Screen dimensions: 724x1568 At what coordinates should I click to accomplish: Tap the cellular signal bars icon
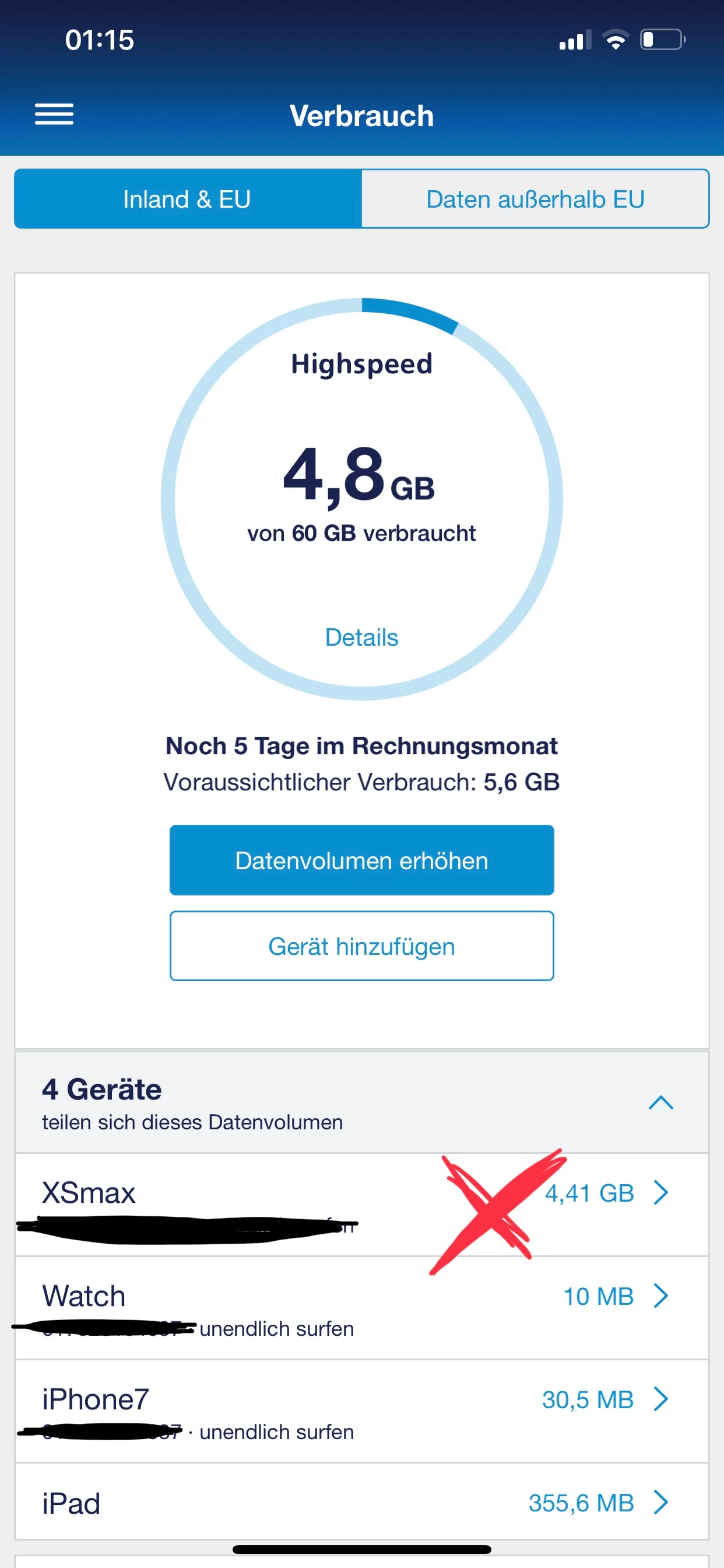pyautogui.click(x=574, y=41)
